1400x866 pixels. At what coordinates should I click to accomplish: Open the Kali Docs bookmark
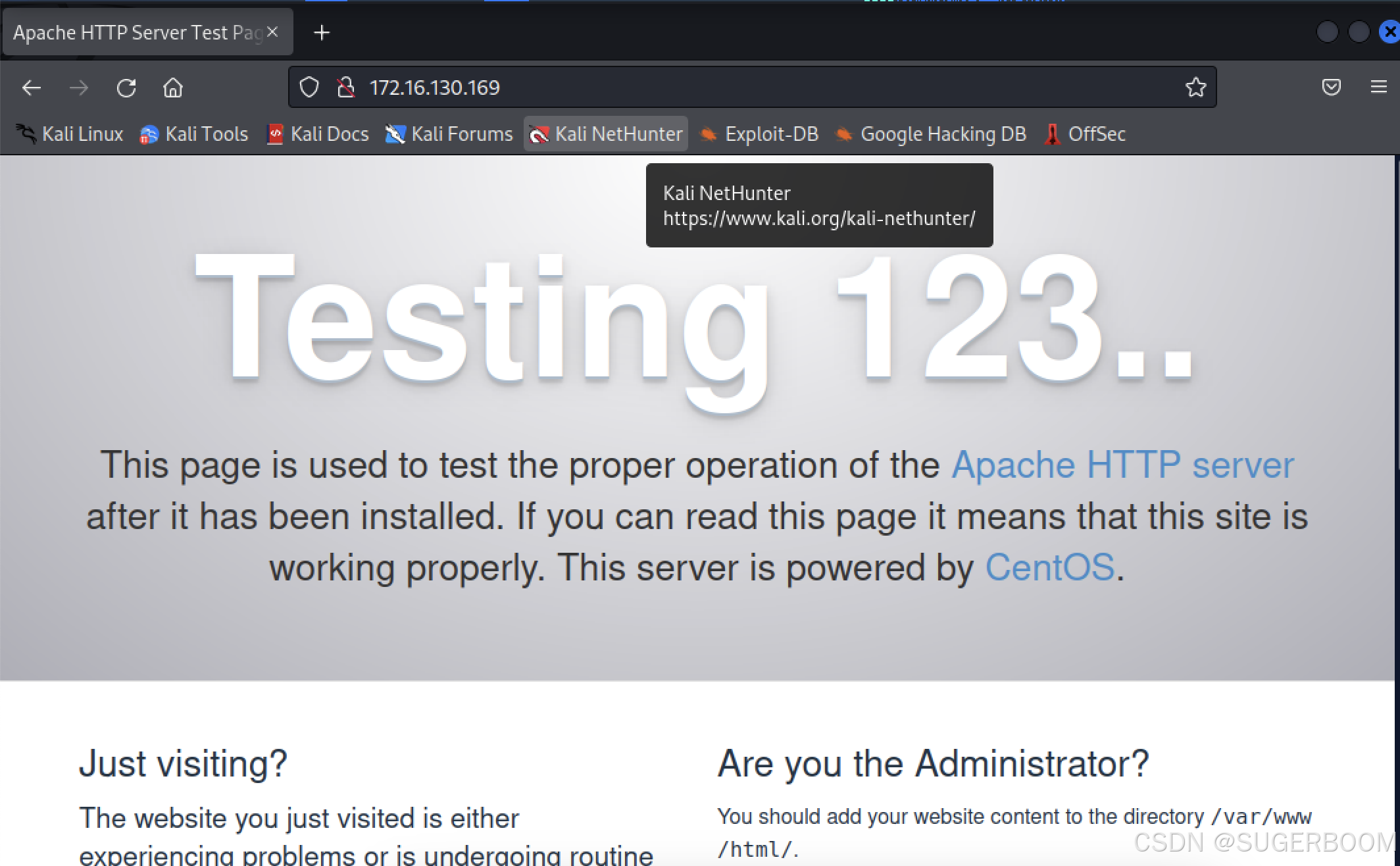(x=318, y=134)
